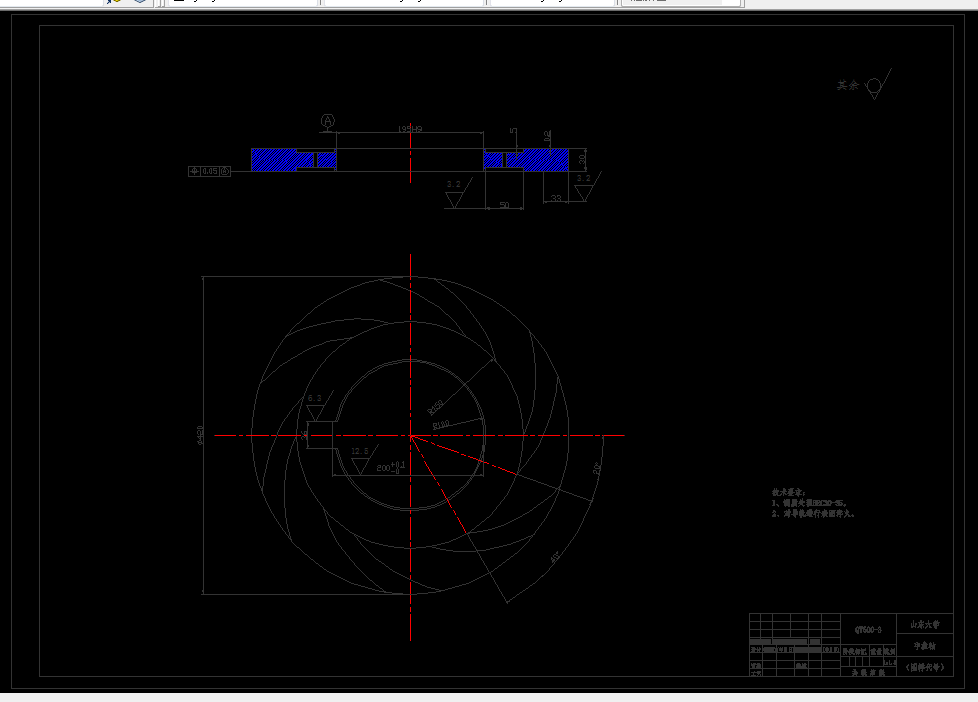The height and width of the screenshot is (702, 978).
Task: Click the 50 width dimension
Action: click(504, 205)
